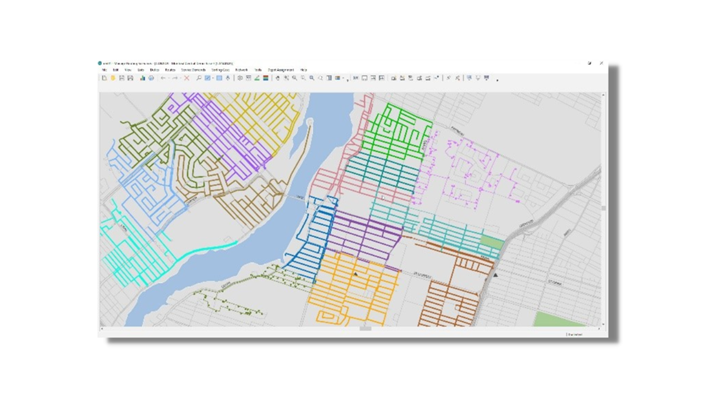Select the magnifying glass find icon
Image resolution: width=705 pixels, height=397 pixels.
(x=199, y=78)
